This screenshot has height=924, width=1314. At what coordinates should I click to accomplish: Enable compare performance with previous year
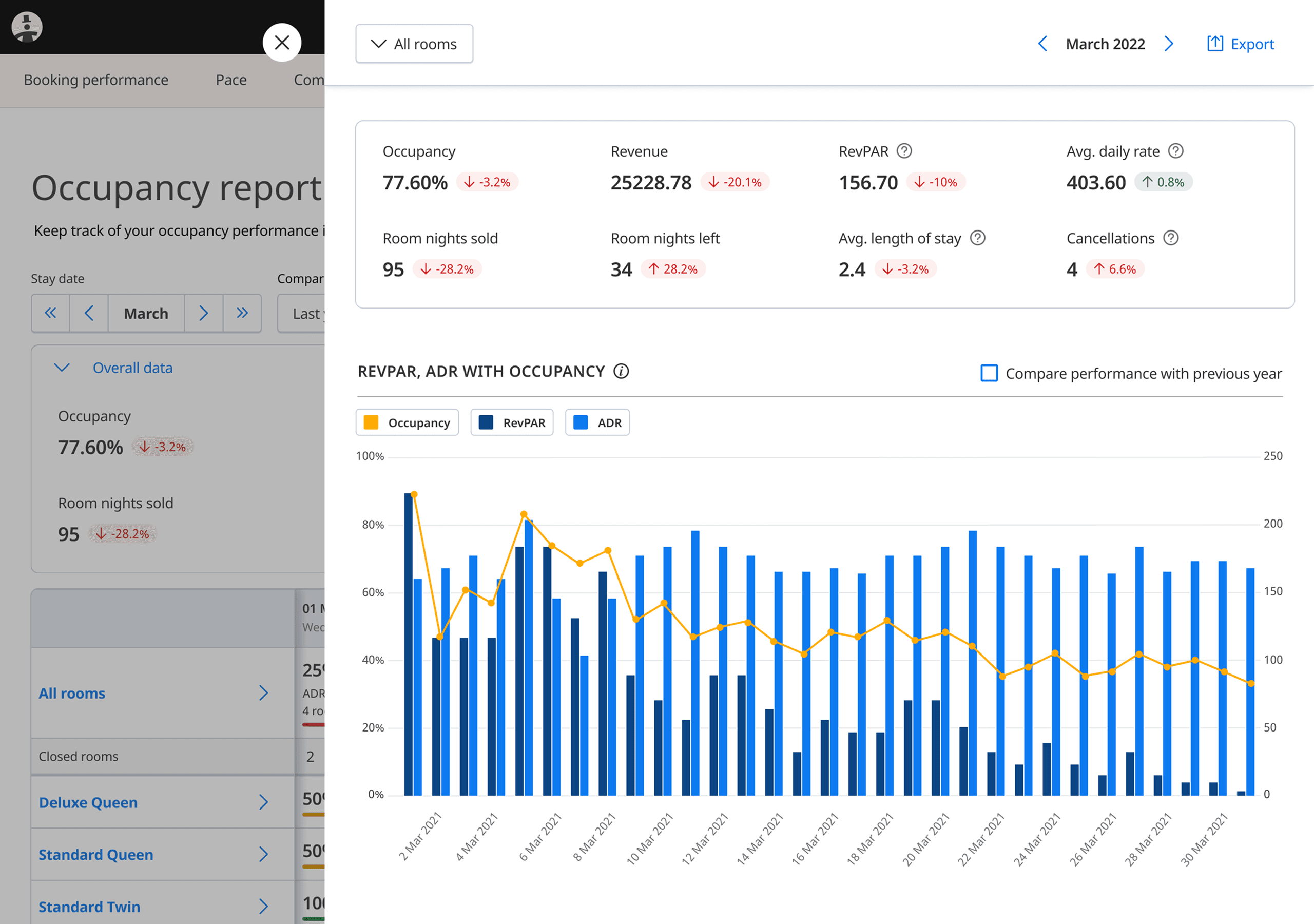(989, 373)
